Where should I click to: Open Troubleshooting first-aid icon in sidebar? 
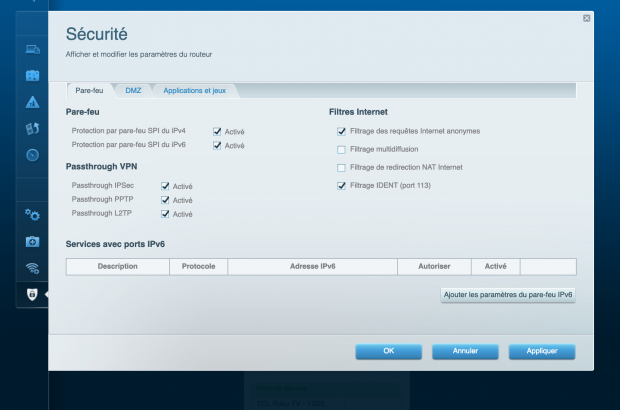tap(32, 242)
